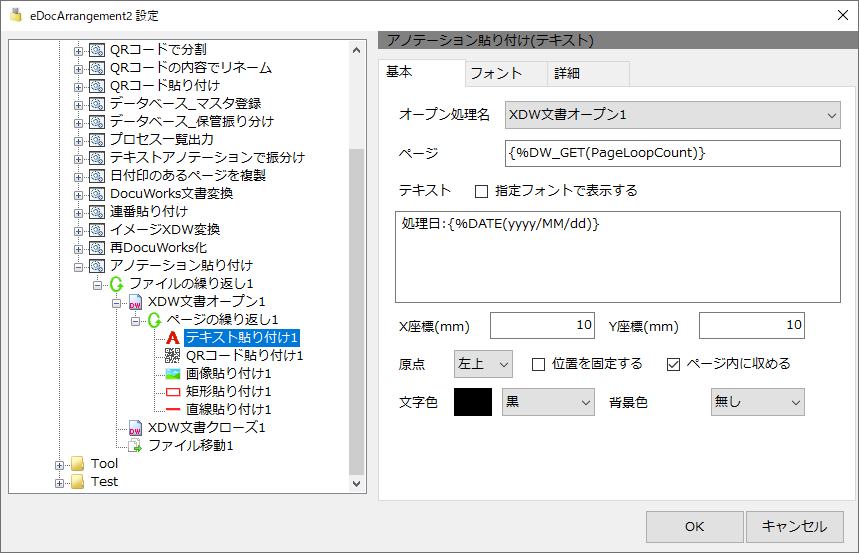Screen dimensions: 859x553
Task: Switch to the 詳細 tab
Action: pos(588,73)
